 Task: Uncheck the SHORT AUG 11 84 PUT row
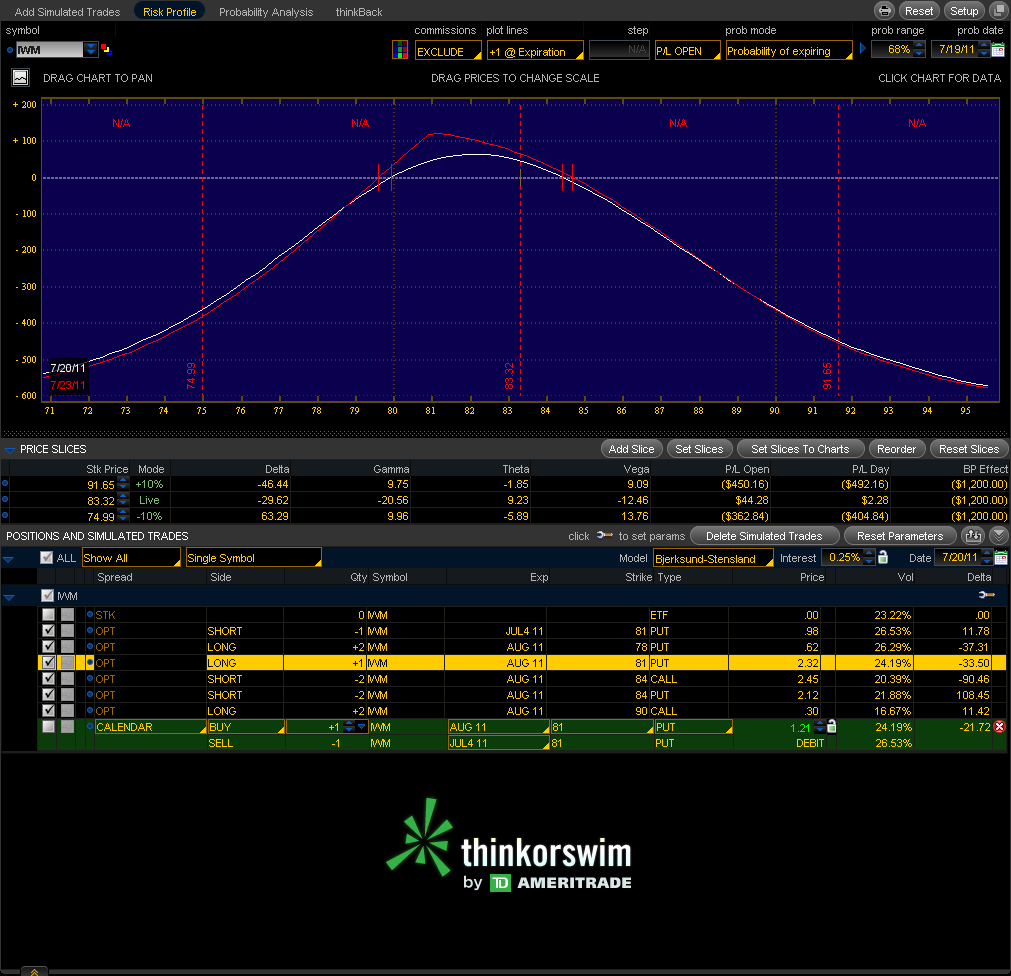tap(48, 694)
